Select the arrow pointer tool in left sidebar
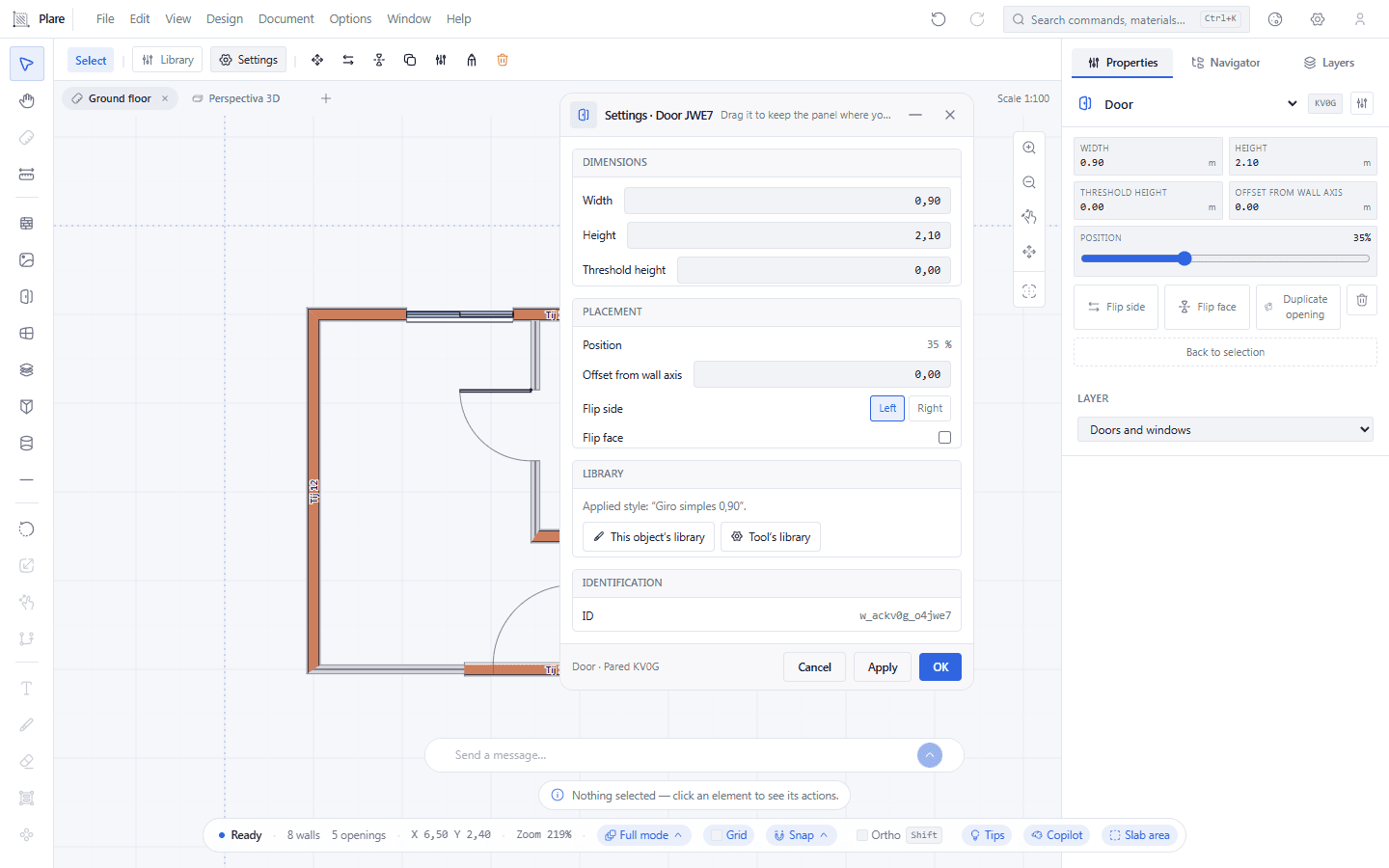1389x868 pixels. click(27, 64)
